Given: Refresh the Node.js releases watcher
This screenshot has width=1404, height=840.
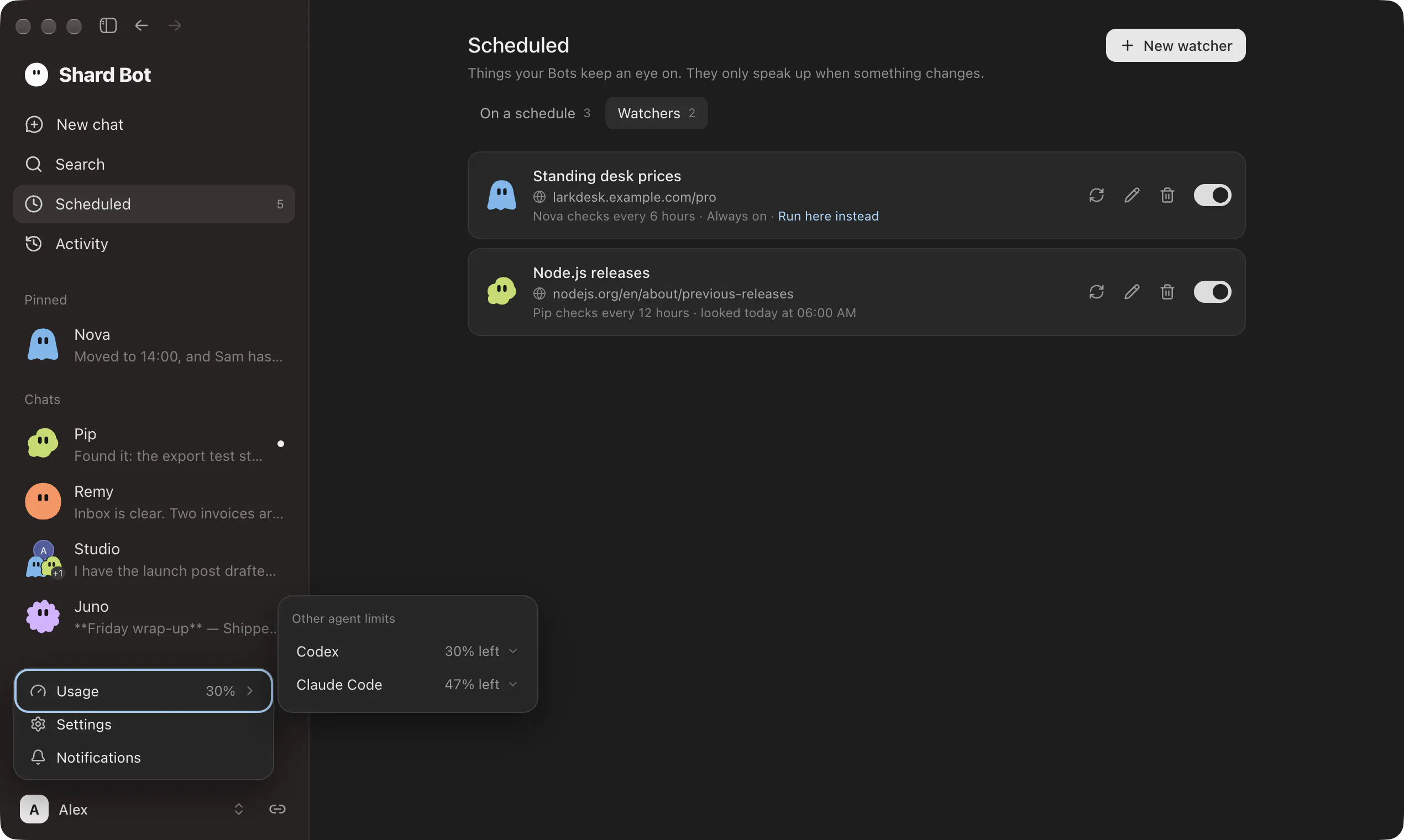Looking at the screenshot, I should pos(1097,292).
